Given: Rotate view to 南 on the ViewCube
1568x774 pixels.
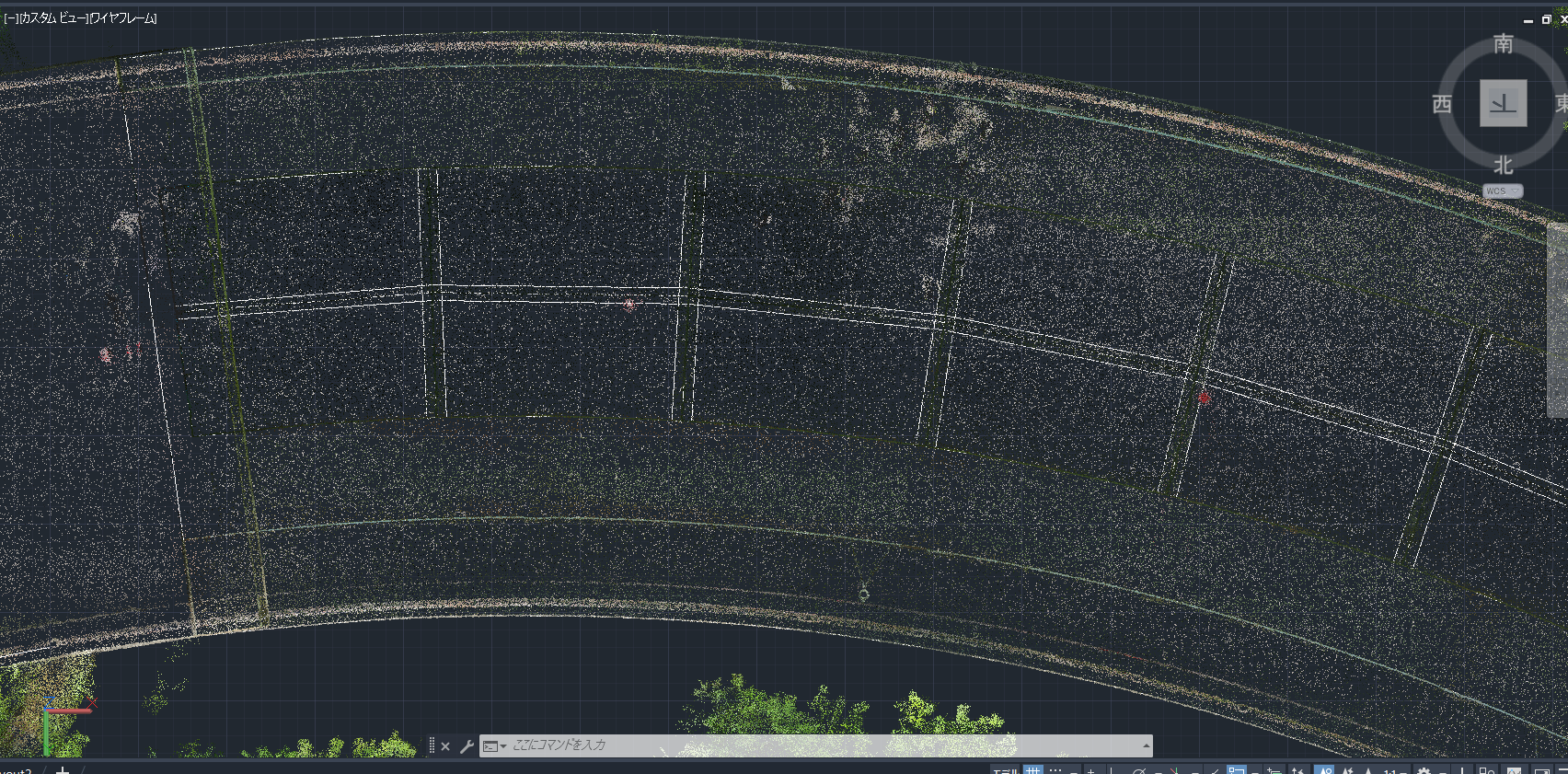Looking at the screenshot, I should coord(1503,43).
